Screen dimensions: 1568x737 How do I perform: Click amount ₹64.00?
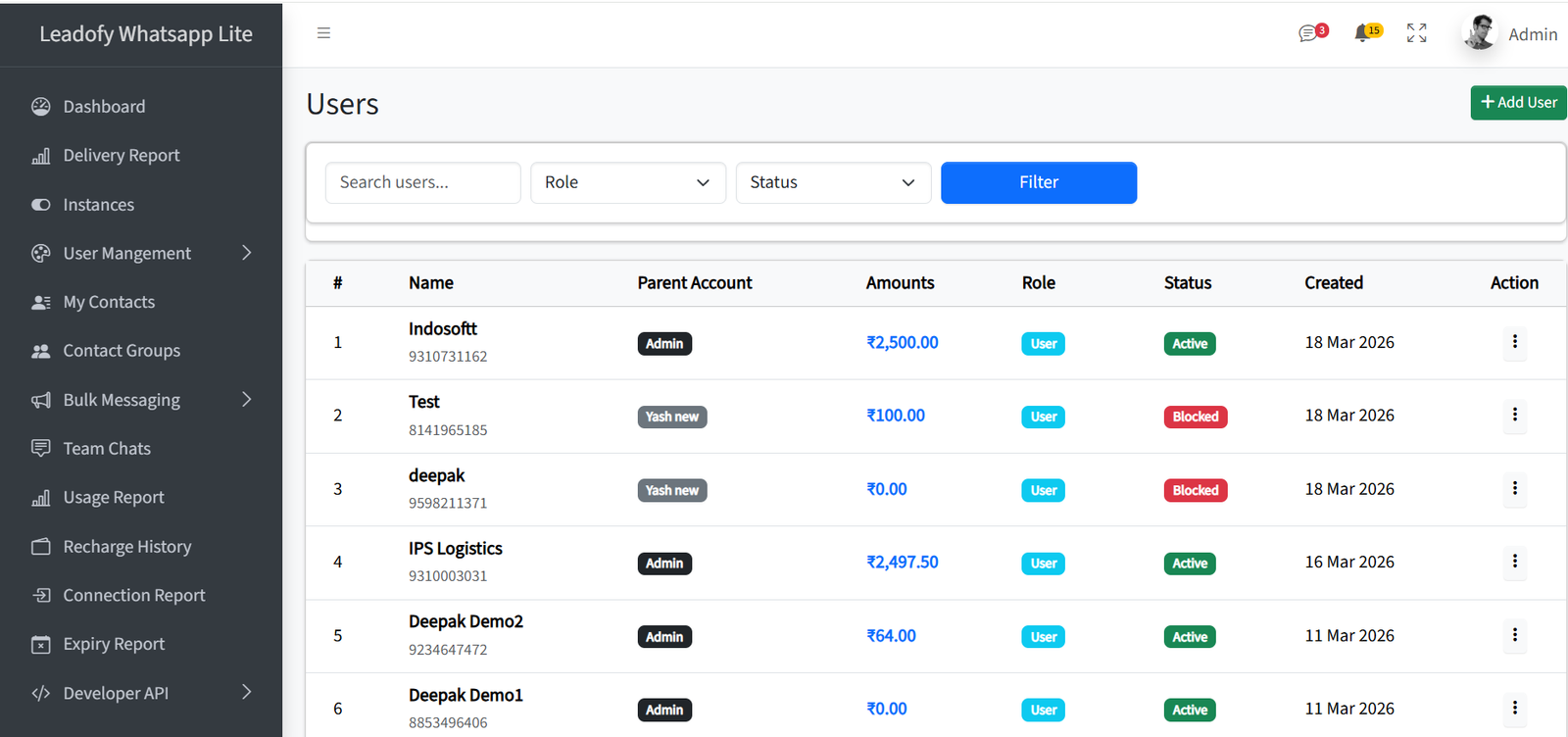891,635
